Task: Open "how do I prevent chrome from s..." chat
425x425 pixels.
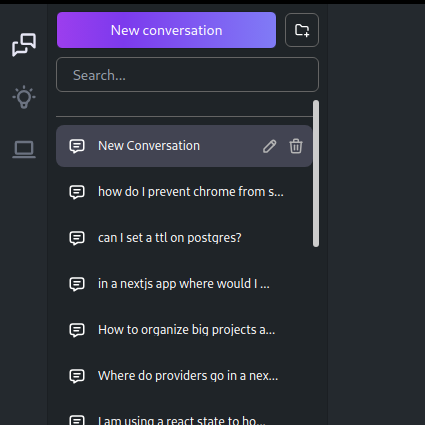Action: tap(184, 192)
